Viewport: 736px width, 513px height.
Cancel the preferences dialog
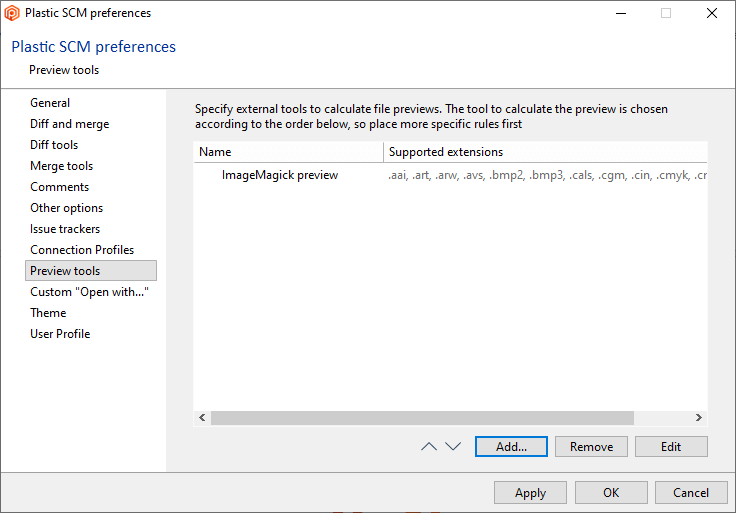click(x=691, y=492)
